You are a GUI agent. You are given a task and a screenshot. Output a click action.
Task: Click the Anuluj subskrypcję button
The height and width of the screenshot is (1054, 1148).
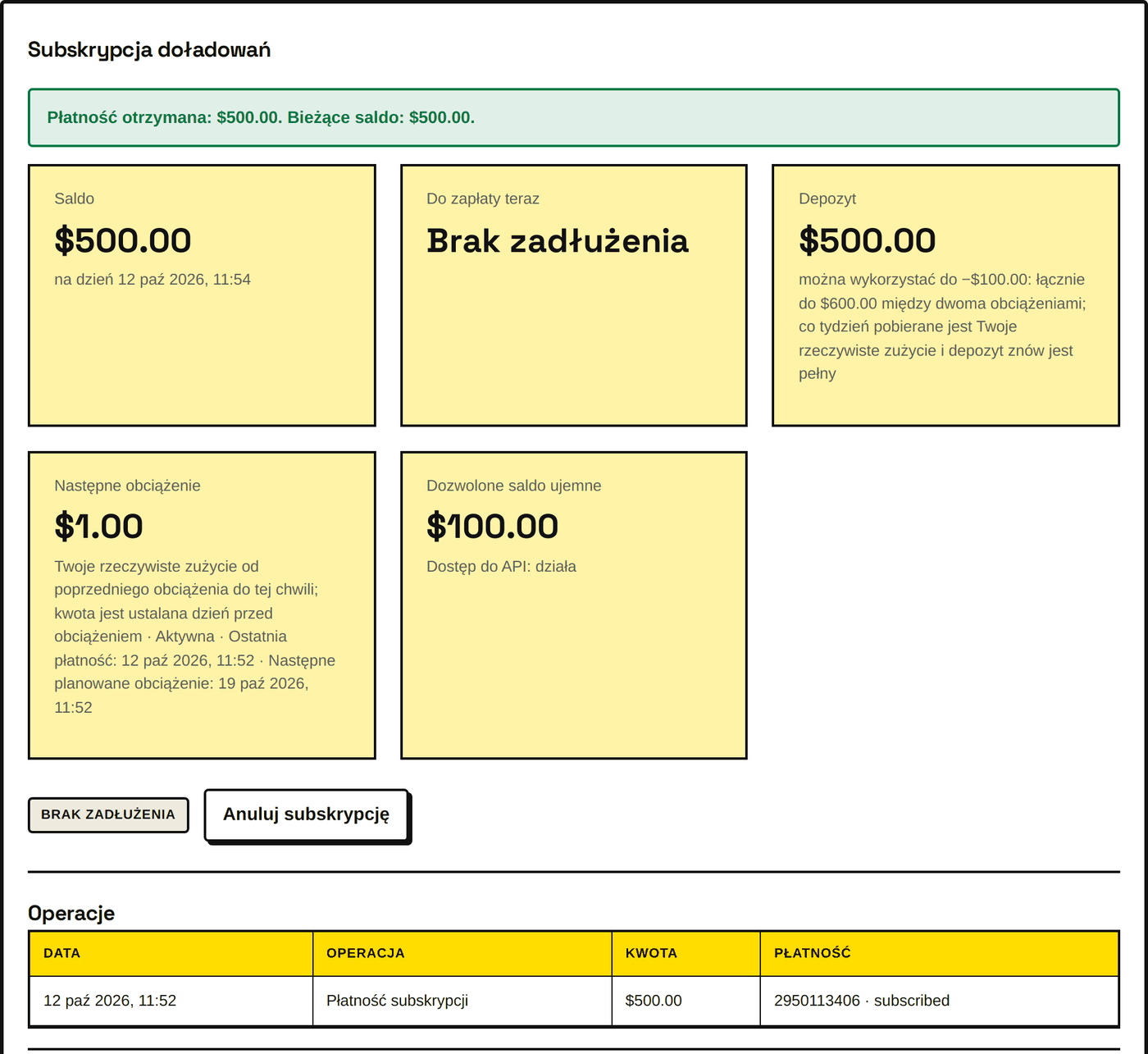coord(307,815)
